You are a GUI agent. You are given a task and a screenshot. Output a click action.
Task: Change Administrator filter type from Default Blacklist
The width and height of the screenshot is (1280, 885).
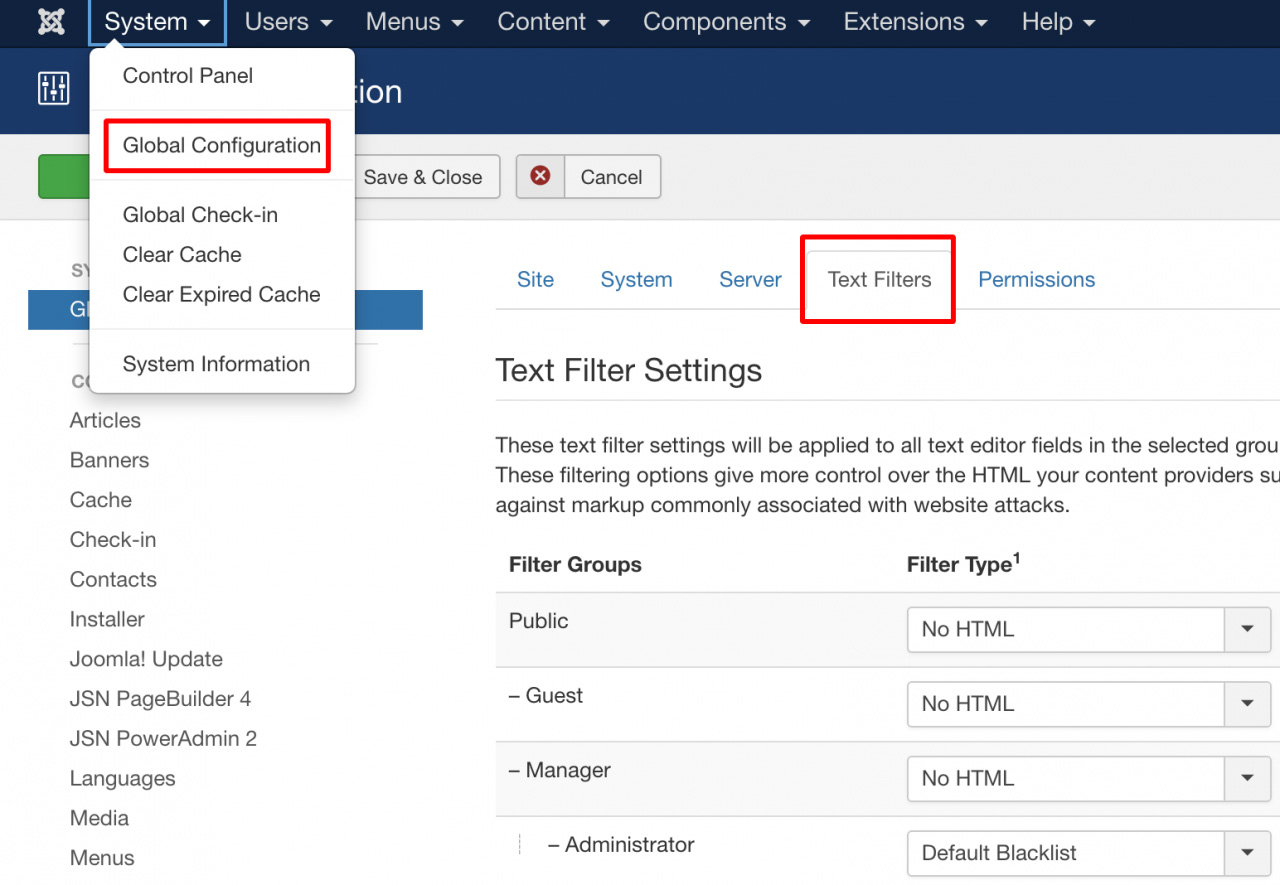(1088, 853)
